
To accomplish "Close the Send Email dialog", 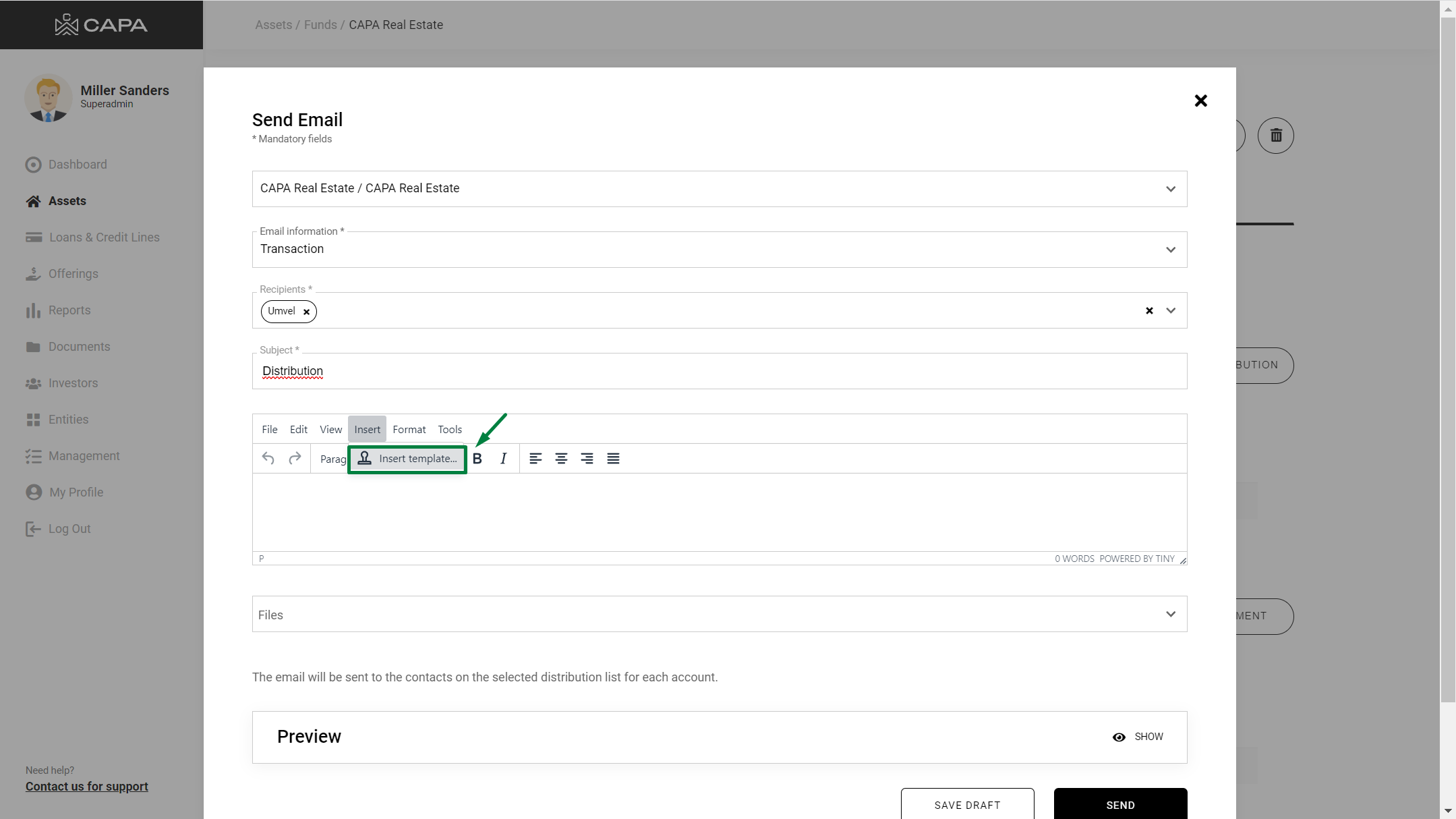I will 1200,101.
